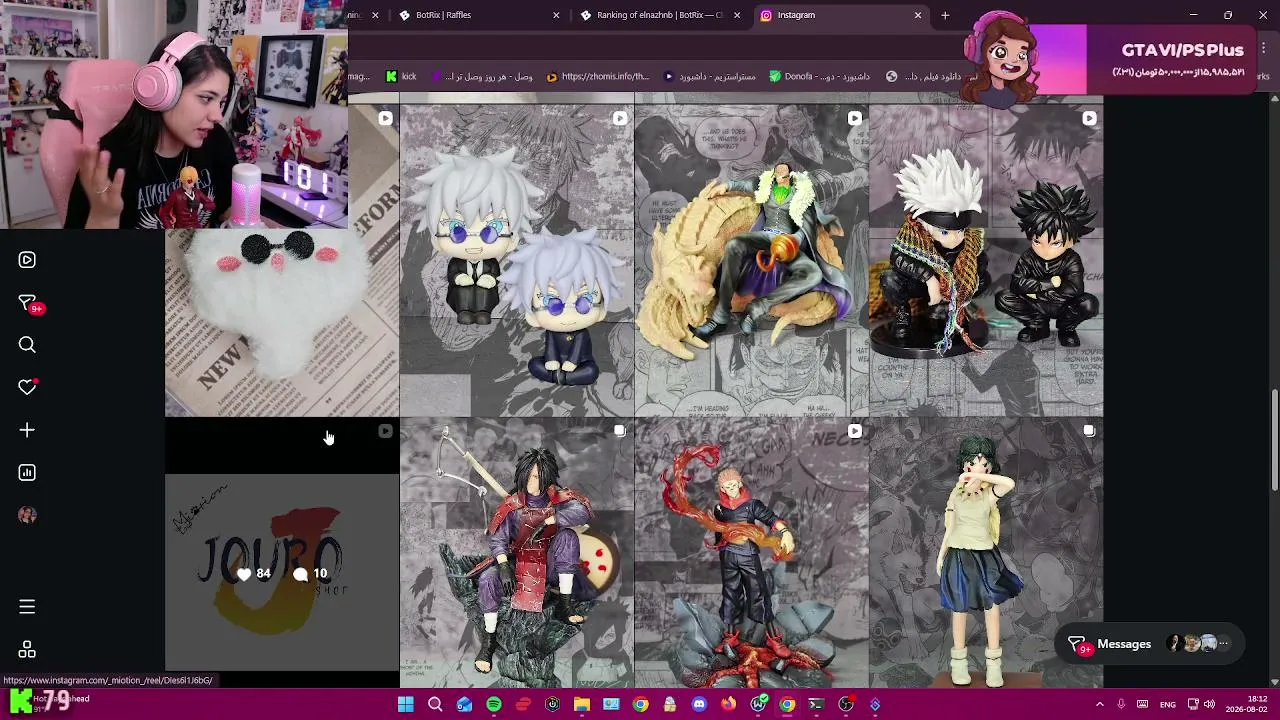This screenshot has width=1280, height=720.
Task: Click the ENG language indicator
Action: tap(1167, 704)
